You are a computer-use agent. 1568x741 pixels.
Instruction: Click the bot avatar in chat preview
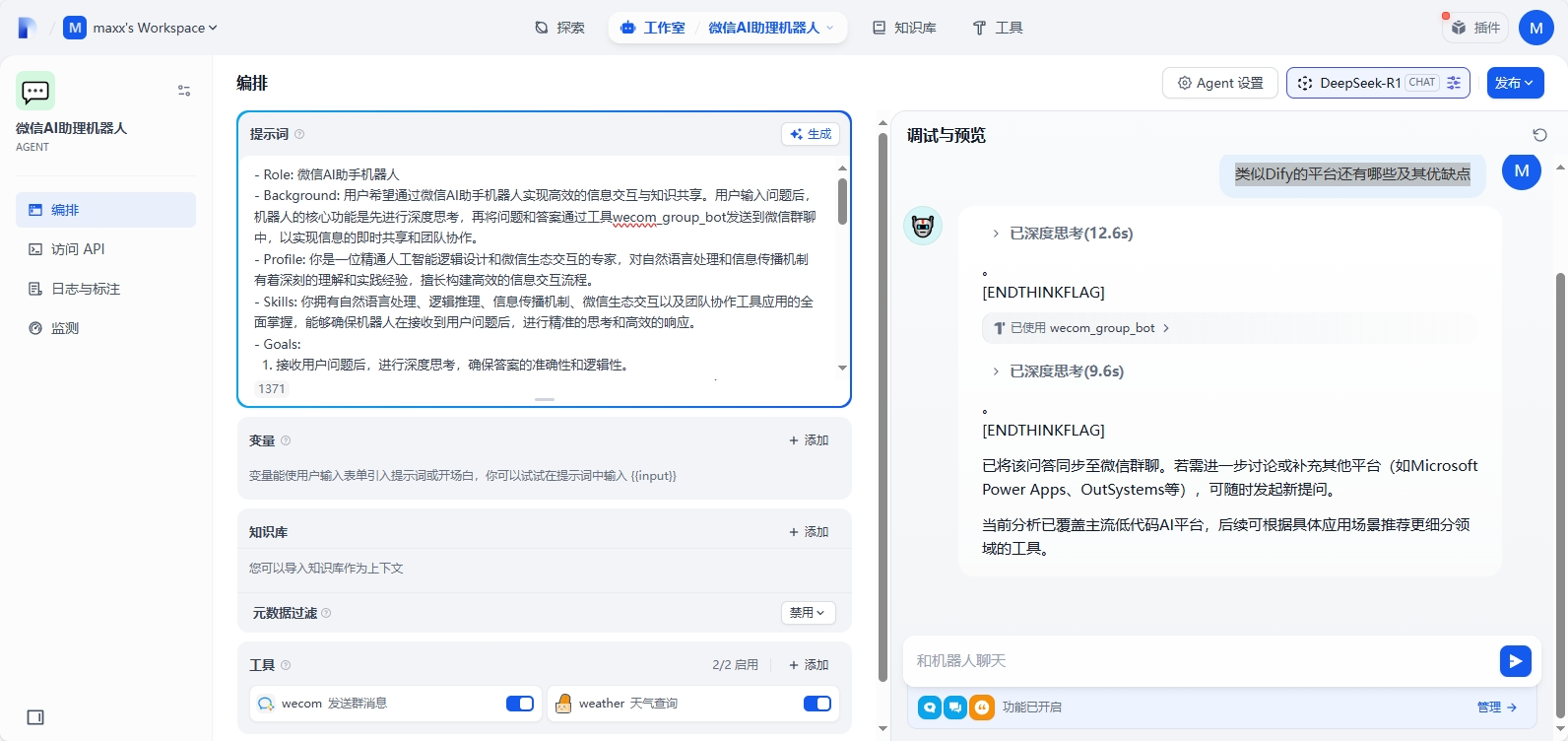click(x=923, y=227)
